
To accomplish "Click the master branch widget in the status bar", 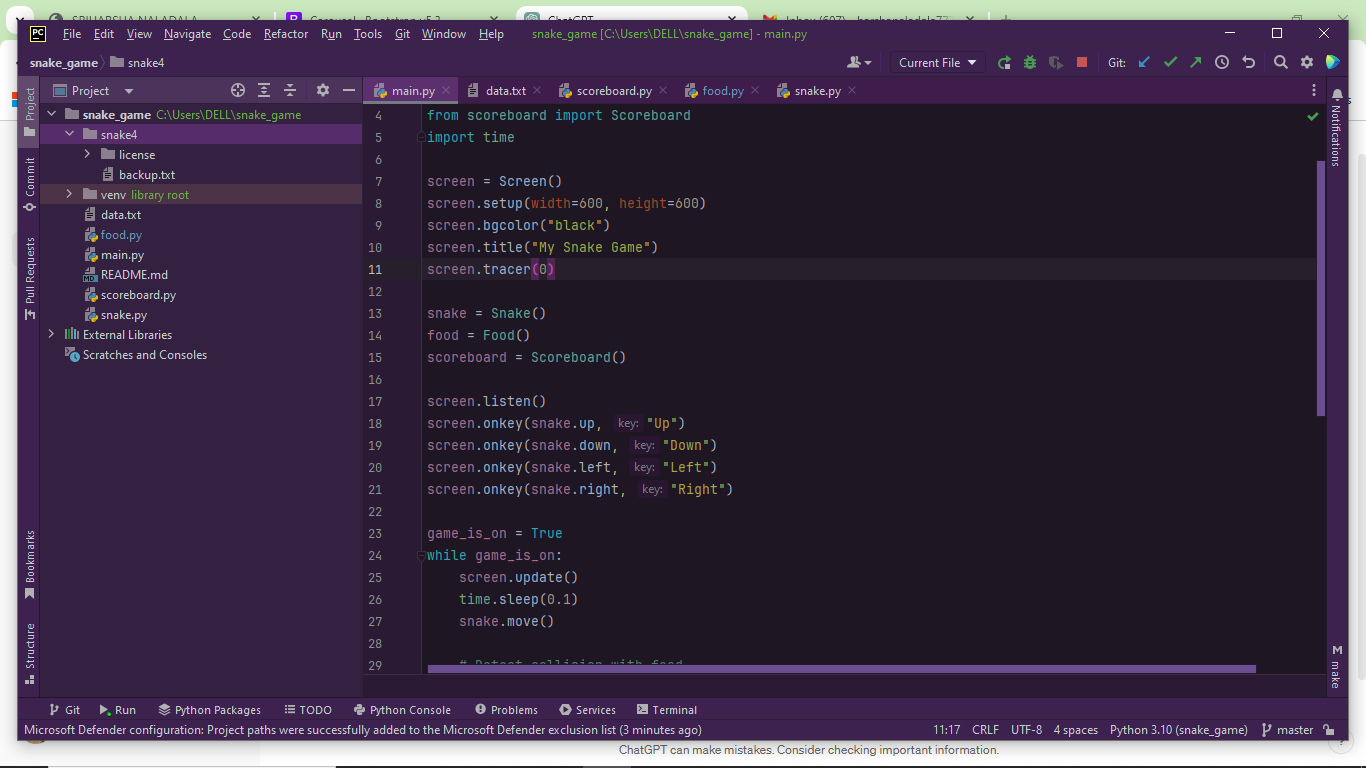I will [x=1287, y=730].
